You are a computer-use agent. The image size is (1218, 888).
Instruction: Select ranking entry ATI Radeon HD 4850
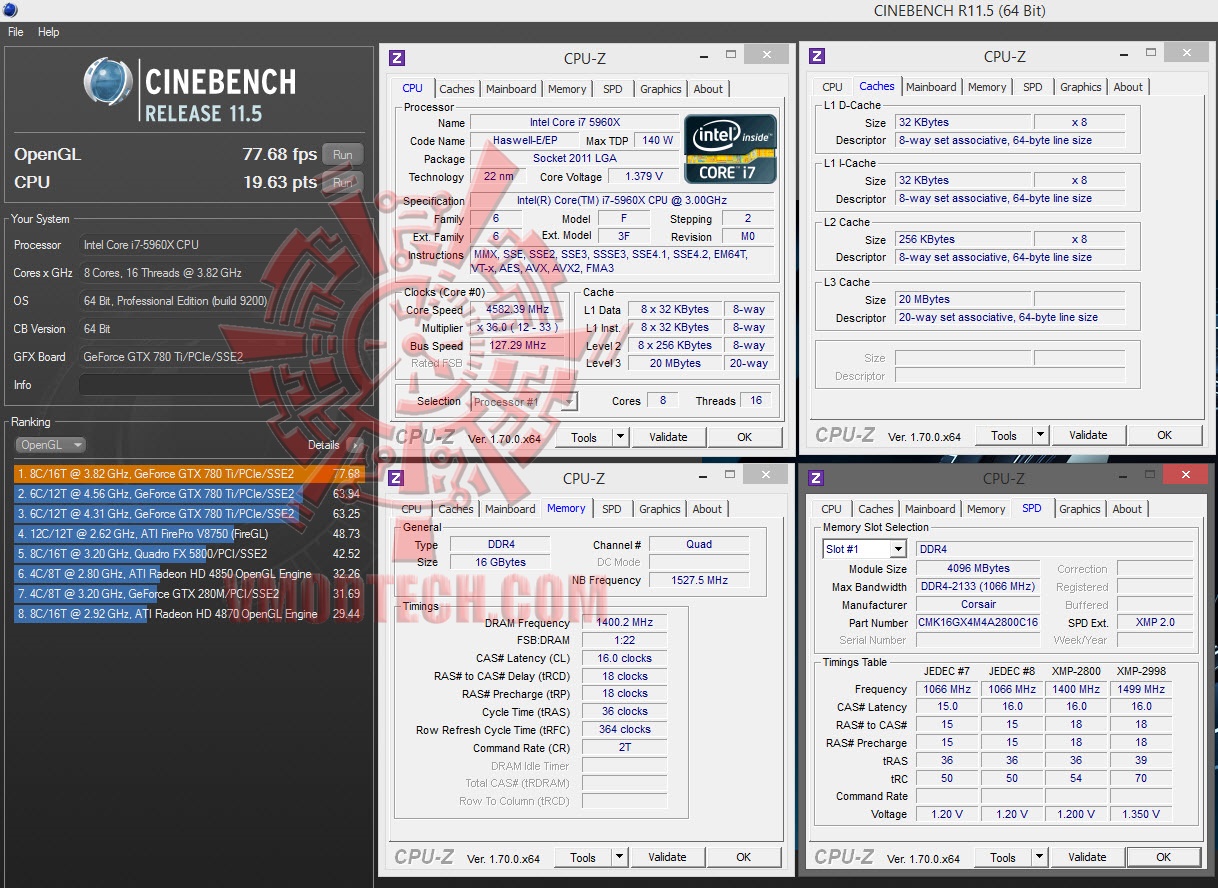point(189,574)
